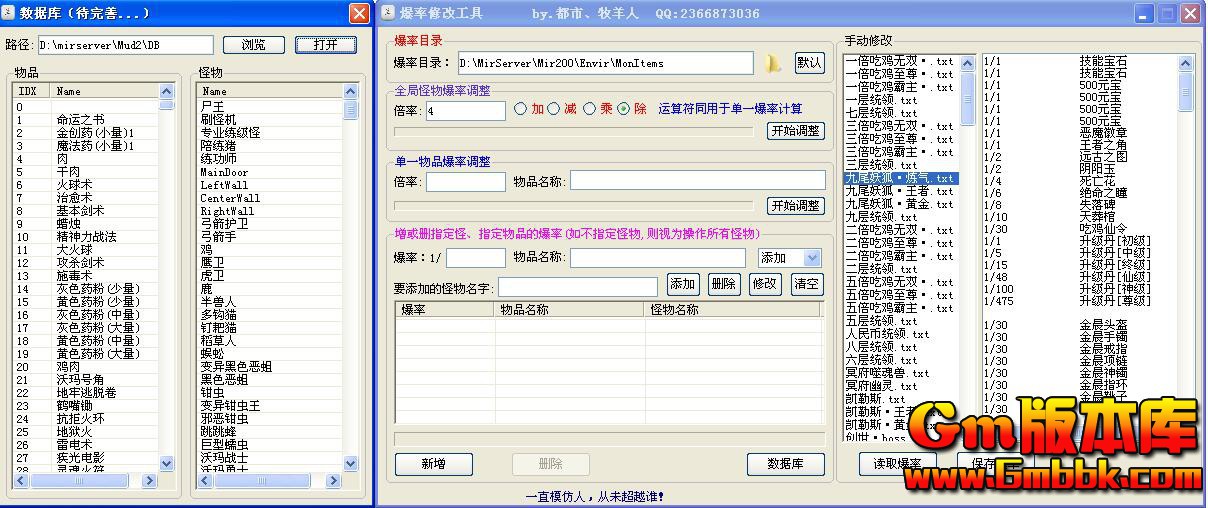Viewport: 1208px width, 508px height.
Task: Open the 添加 dropdown list
Action: pos(812,258)
